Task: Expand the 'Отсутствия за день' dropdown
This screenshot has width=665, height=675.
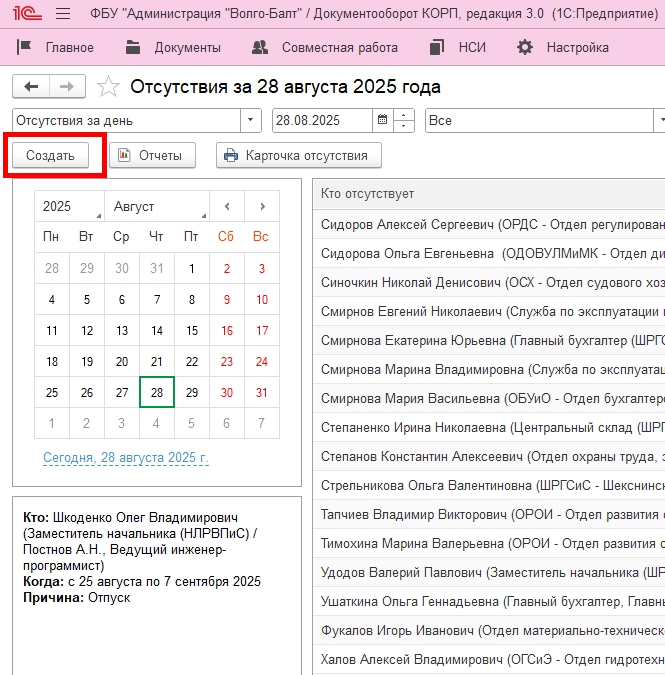Action: [250, 121]
